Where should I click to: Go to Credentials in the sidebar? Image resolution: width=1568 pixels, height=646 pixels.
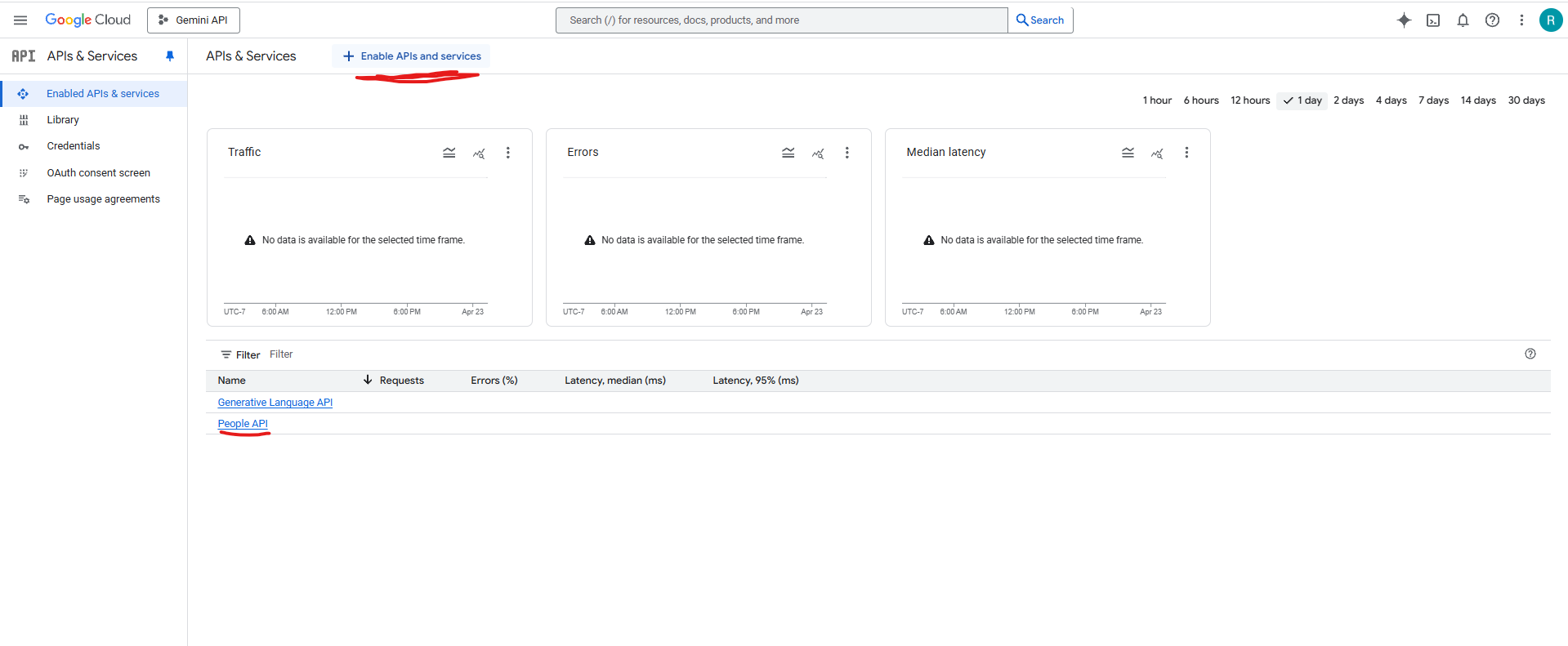pyautogui.click(x=74, y=146)
